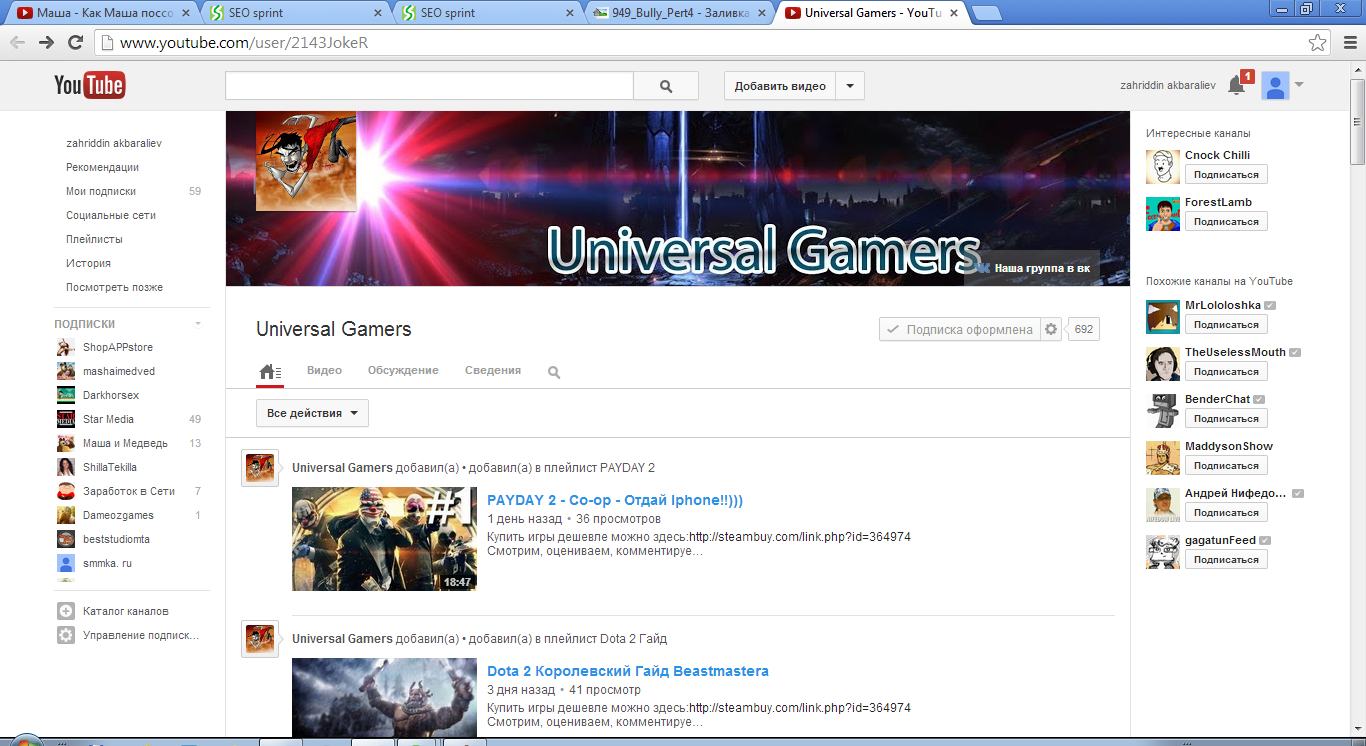This screenshot has width=1366, height=746.
Task: Expand Добавить видео dropdown arrow
Action: pyautogui.click(x=850, y=86)
